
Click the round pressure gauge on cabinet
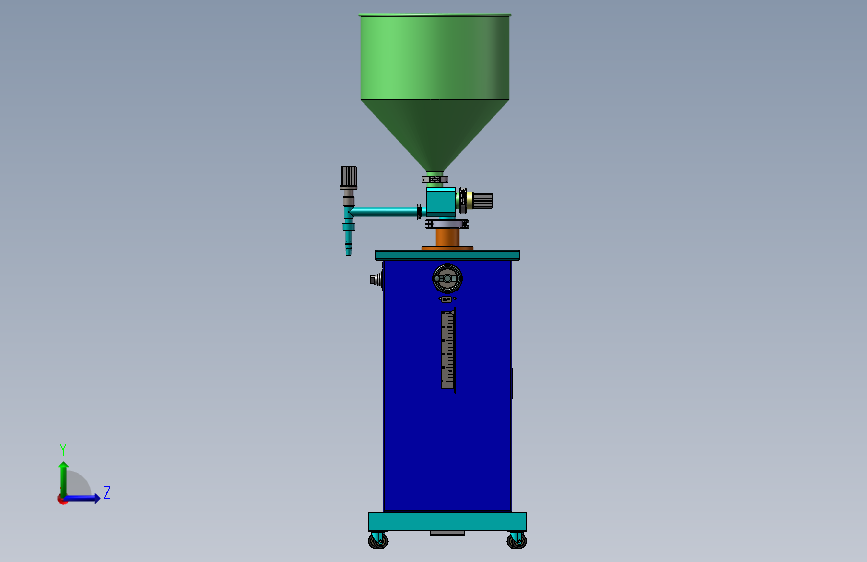(x=447, y=278)
